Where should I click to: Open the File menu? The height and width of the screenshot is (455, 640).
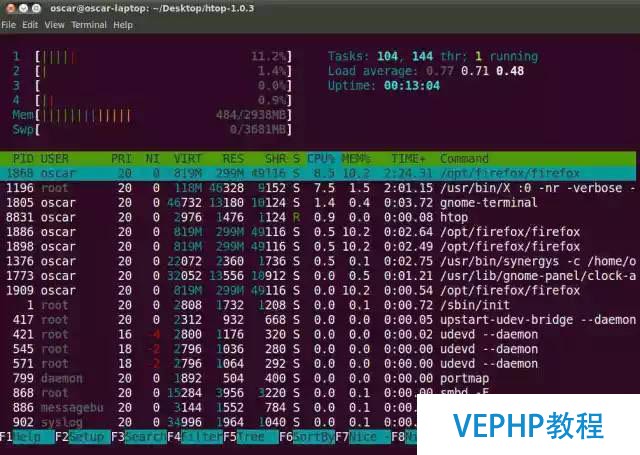click(9, 25)
